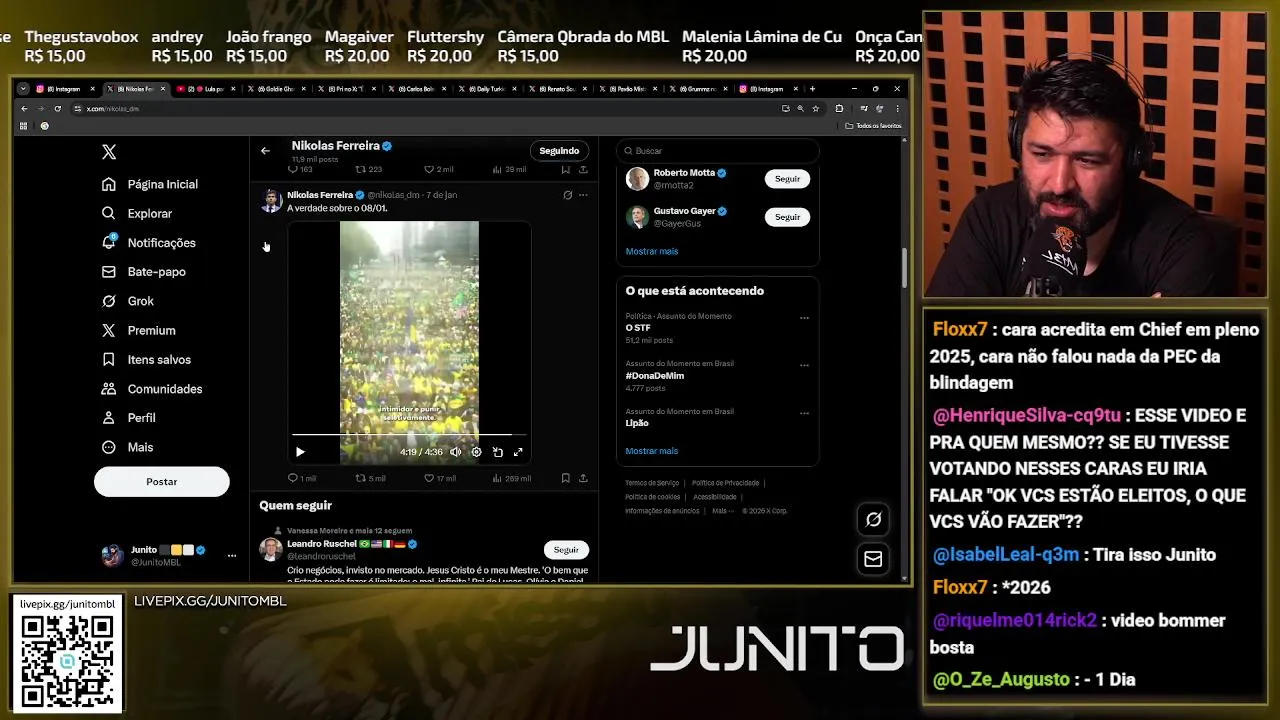Viewport: 1280px width, 720px height.
Task: Click the Seguindo button on the Nikolas Ferreira profile
Action: pyautogui.click(x=559, y=151)
